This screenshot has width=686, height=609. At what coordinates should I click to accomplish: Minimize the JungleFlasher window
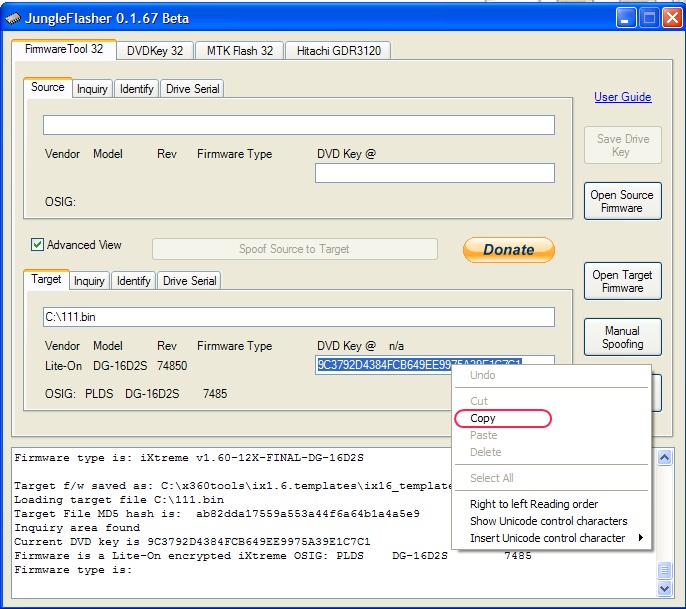626,18
